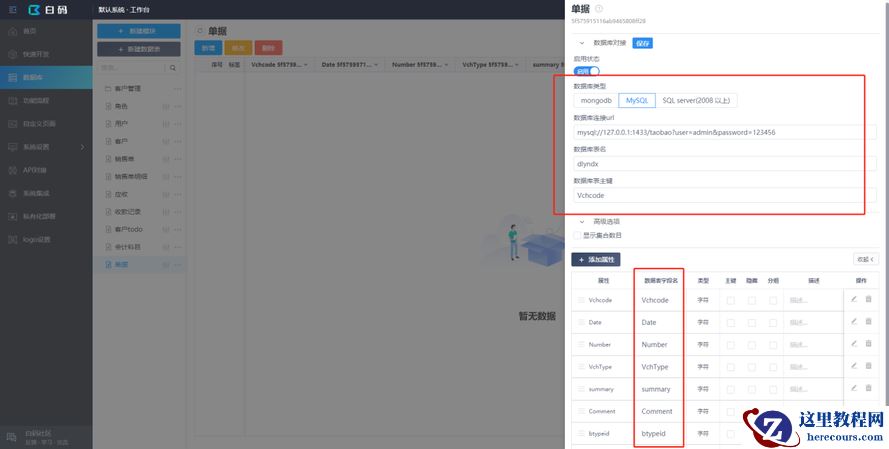
Task: Click the primary key field containing Vchcode
Action: pos(725,195)
